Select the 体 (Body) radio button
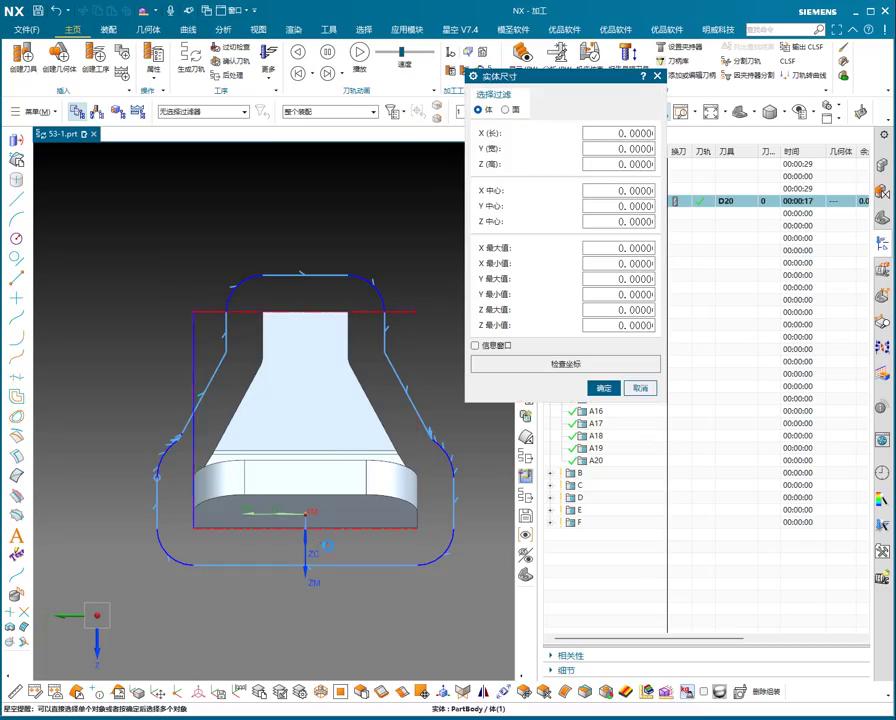Image resolution: width=896 pixels, height=720 pixels. click(x=479, y=110)
